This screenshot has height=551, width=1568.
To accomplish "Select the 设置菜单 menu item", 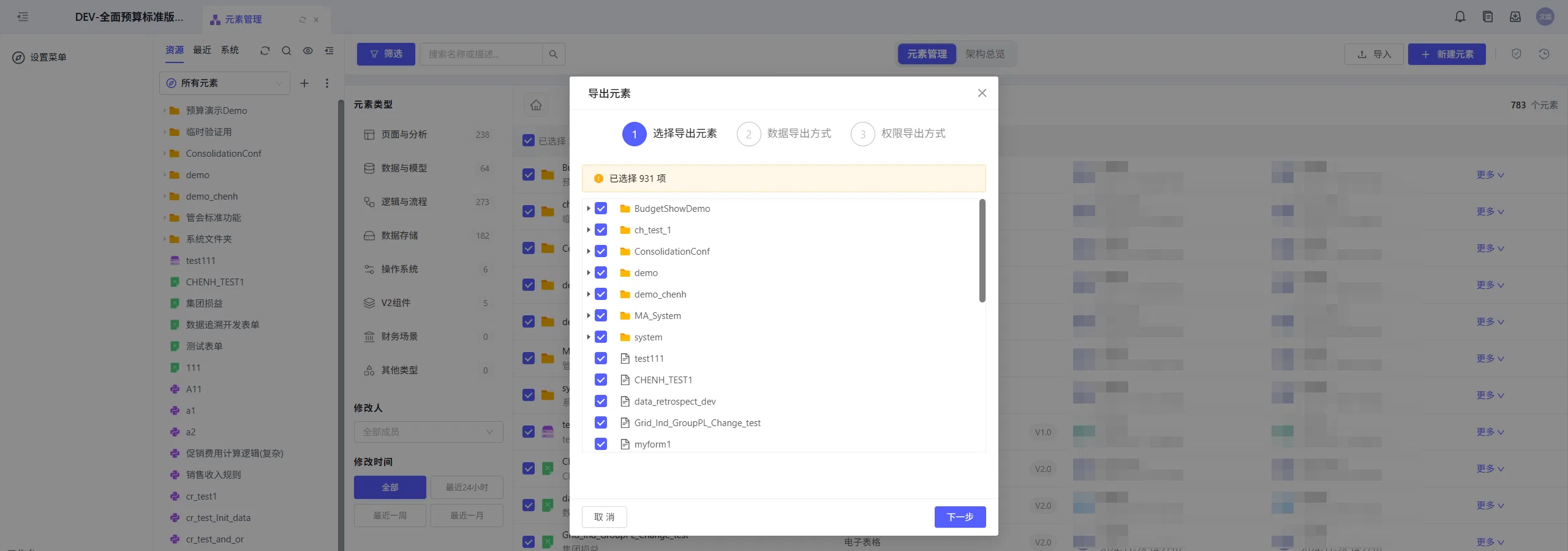I will (39, 58).
